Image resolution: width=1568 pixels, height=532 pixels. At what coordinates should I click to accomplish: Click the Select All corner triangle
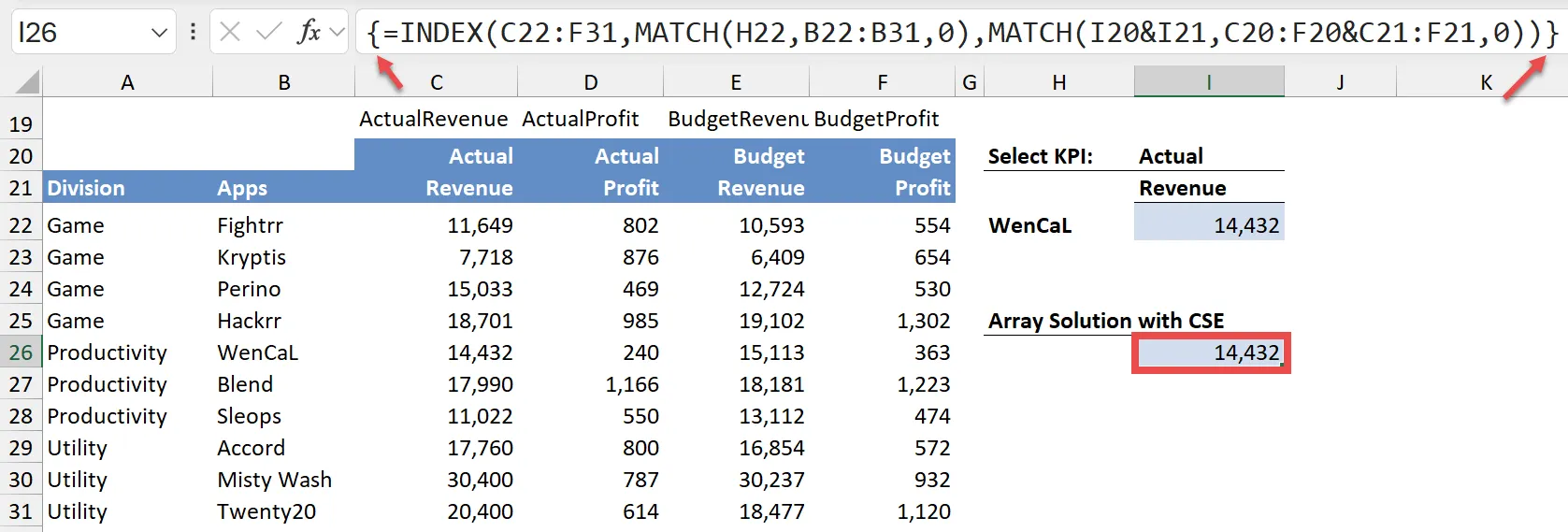pos(27,82)
